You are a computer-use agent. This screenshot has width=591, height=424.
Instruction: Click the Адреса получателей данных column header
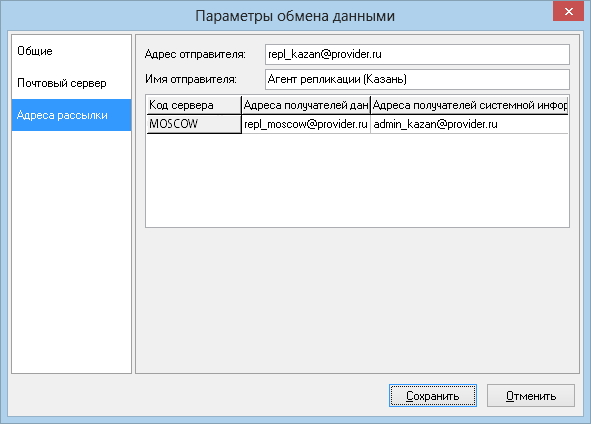point(306,105)
